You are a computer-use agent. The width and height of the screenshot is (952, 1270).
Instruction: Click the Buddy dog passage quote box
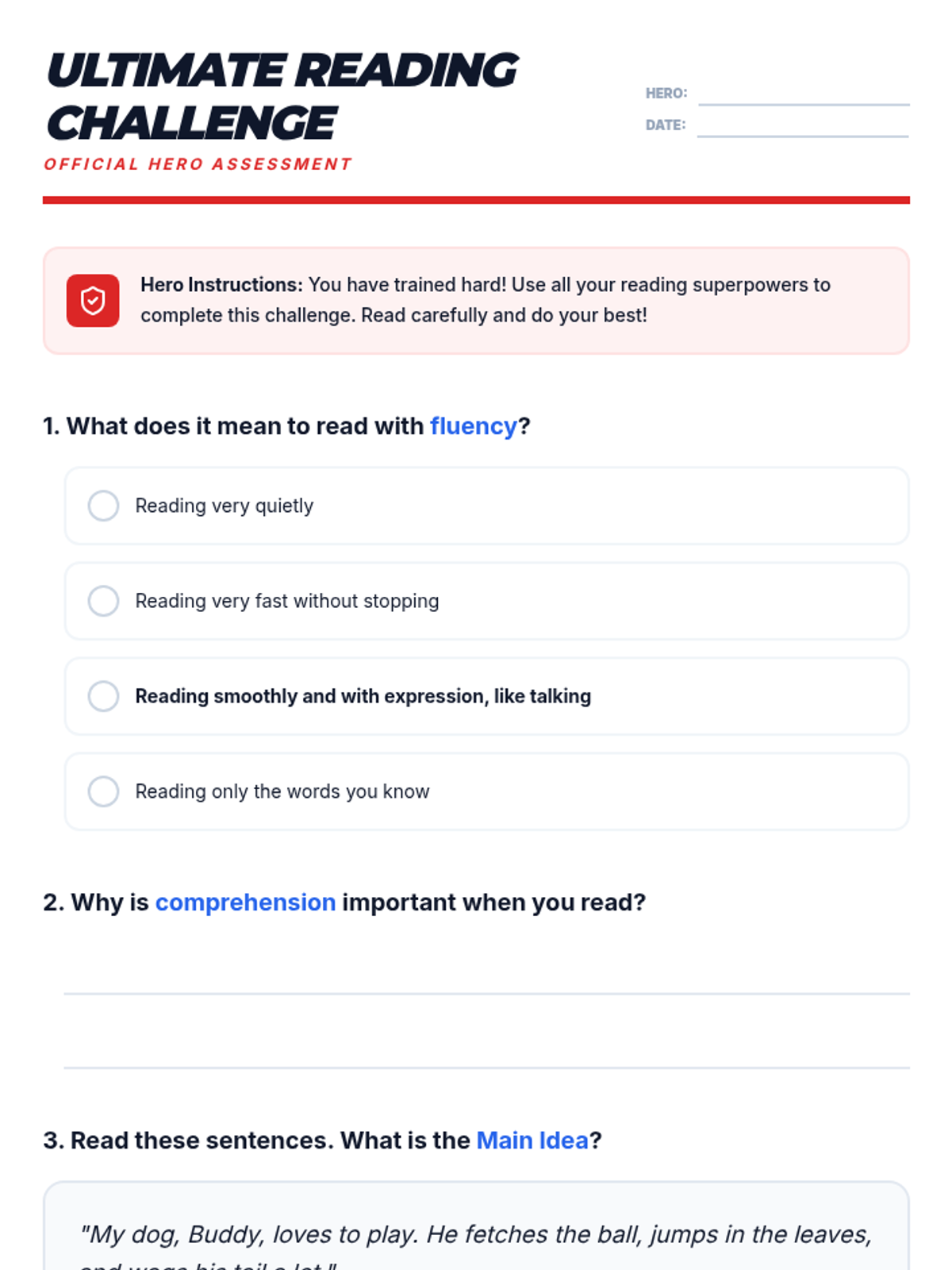tap(476, 1226)
